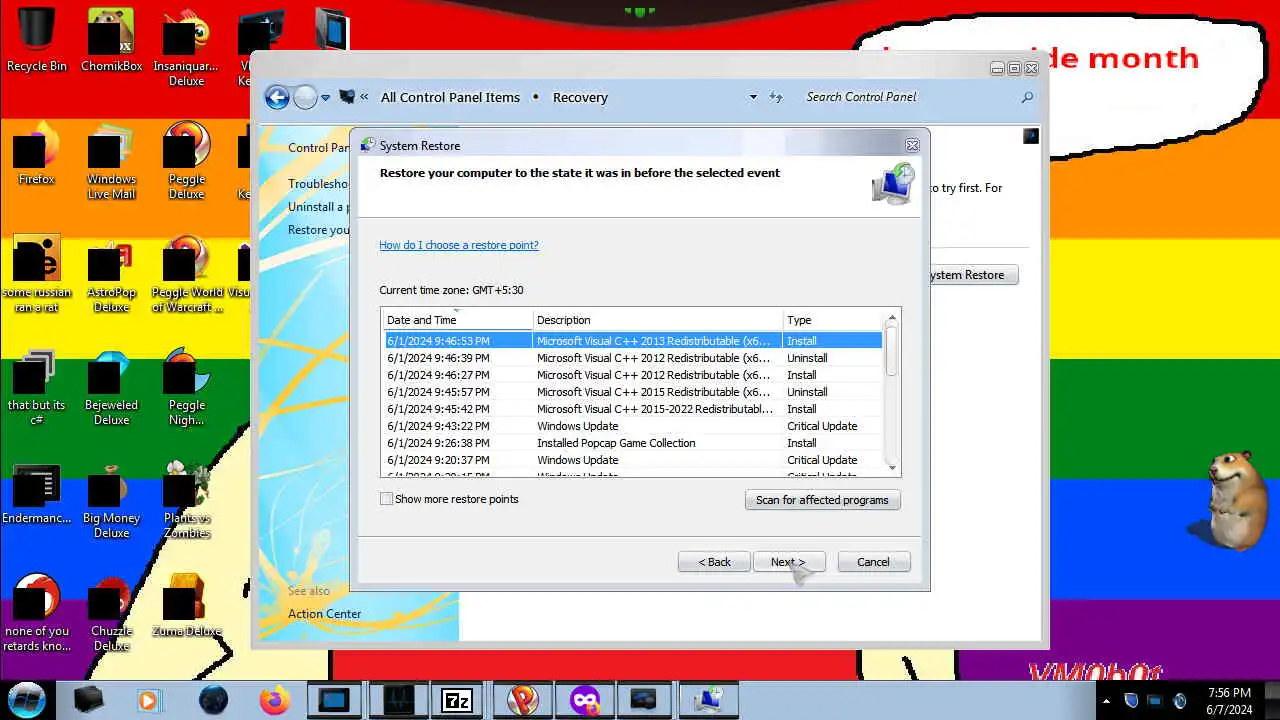Select the 6/1/2024 9:46:27 PM restore point
1280x720 pixels.
click(x=633, y=375)
